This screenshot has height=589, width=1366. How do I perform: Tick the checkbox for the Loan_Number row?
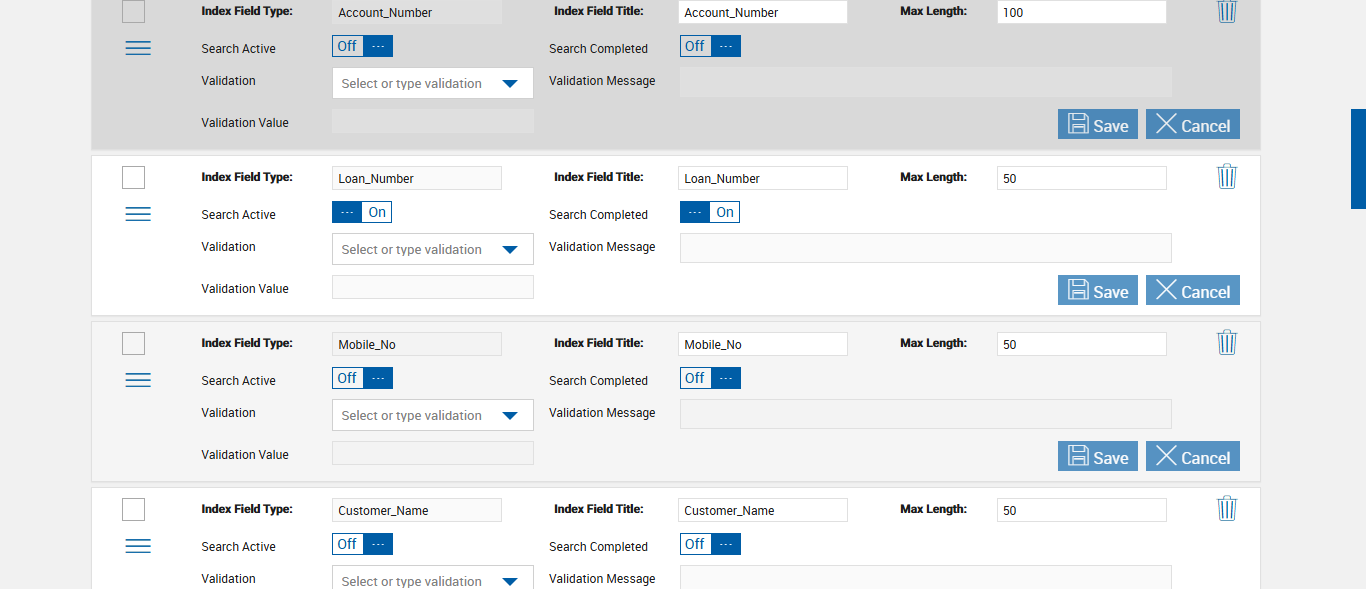click(133, 177)
